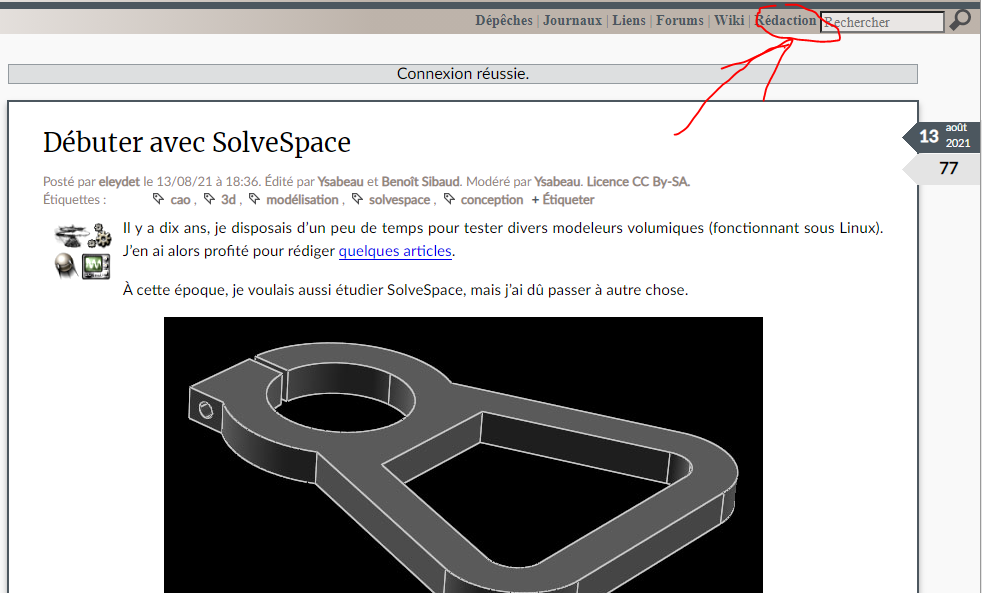Open the article title Débuter avec SolveSpace
Viewport: 982px width, 593px height.
tap(197, 142)
